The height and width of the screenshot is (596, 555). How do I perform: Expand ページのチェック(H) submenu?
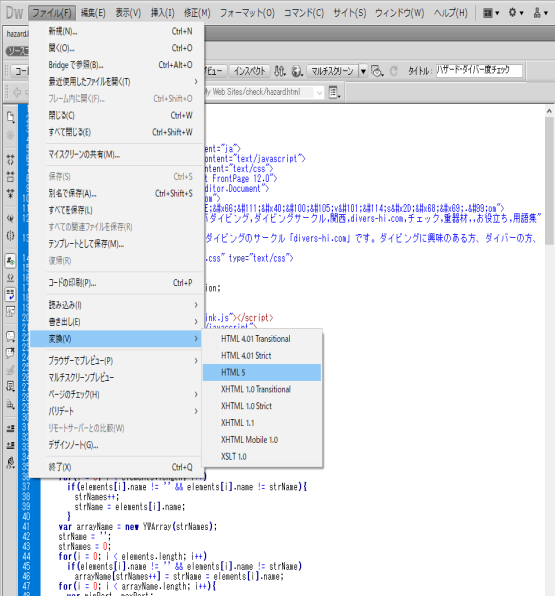pyautogui.click(x=117, y=394)
